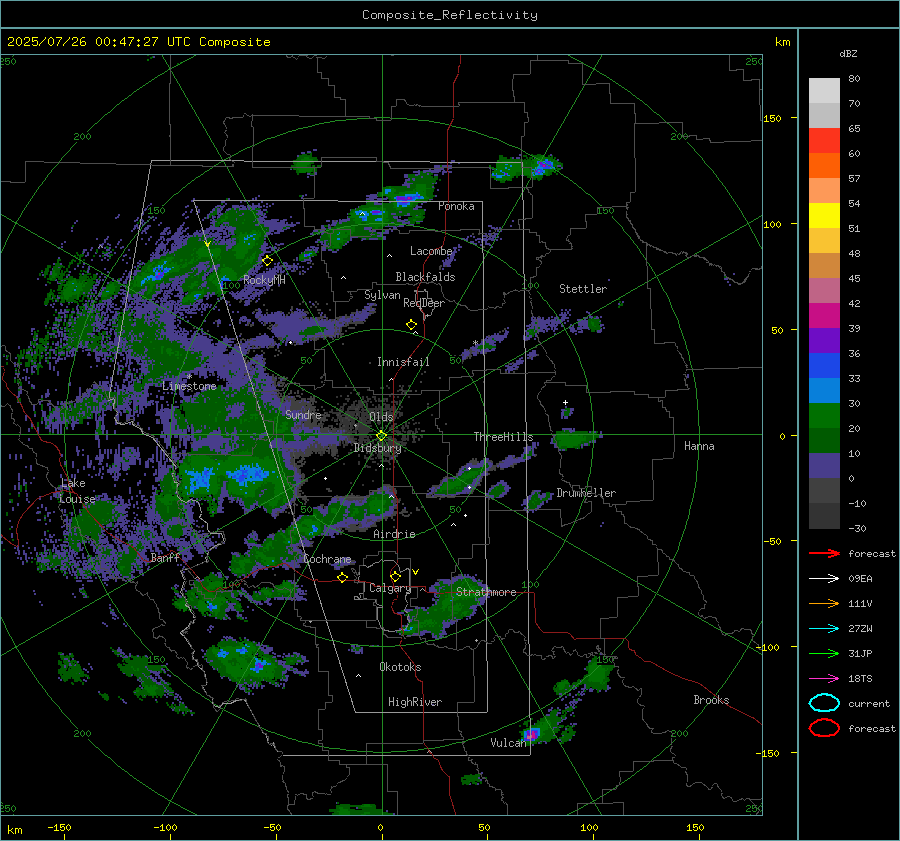Click the cyan current ellipse icon
The height and width of the screenshot is (841, 900).
click(824, 703)
